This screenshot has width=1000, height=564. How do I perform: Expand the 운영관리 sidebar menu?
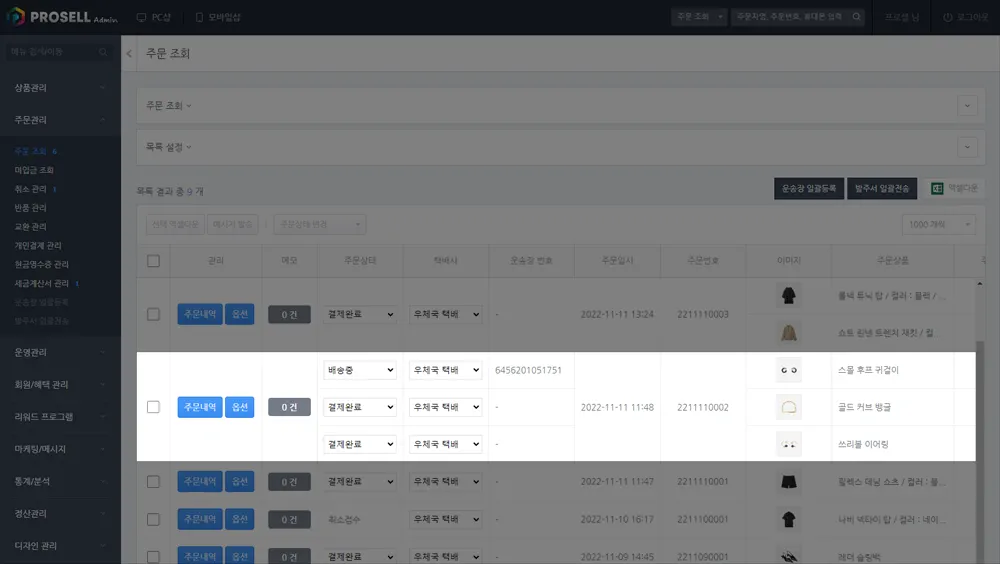[60, 353]
